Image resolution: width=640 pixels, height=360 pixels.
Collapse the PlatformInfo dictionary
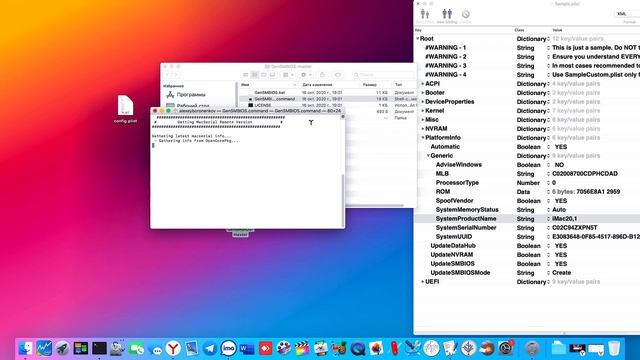pos(423,138)
